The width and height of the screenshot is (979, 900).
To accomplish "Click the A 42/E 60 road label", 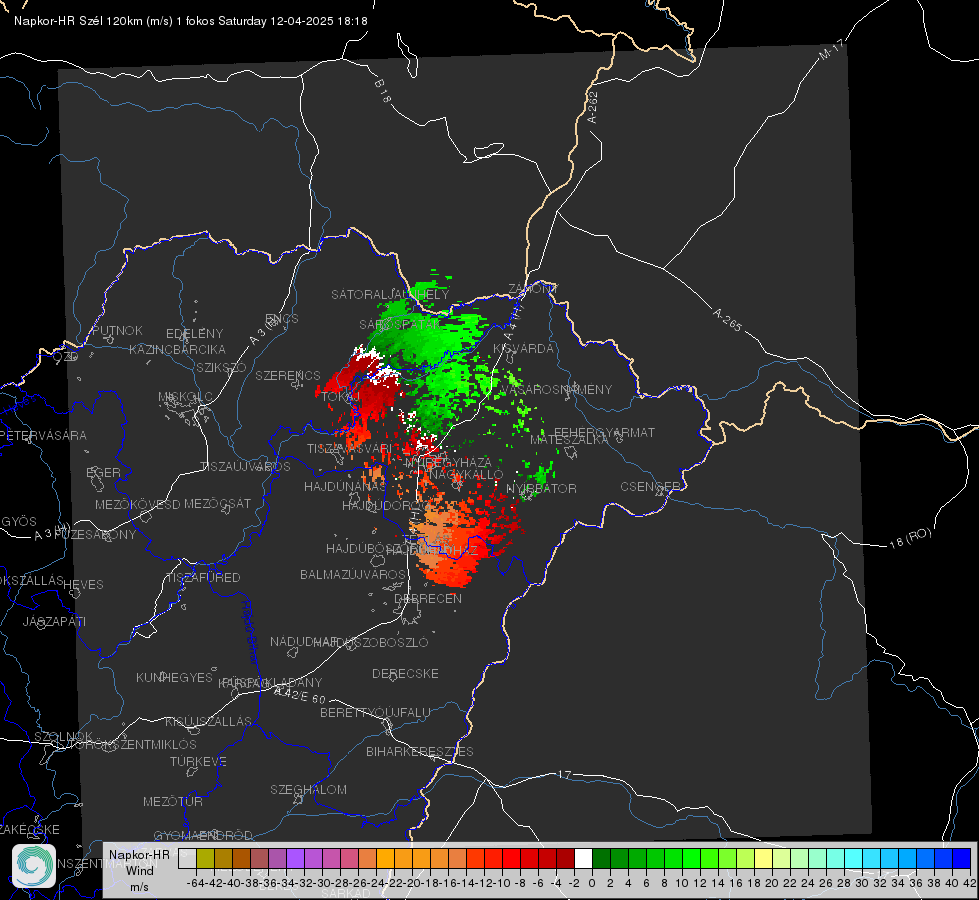I will 300,695.
